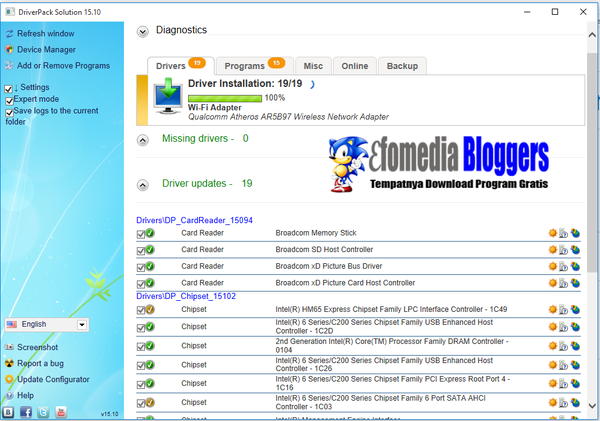The width and height of the screenshot is (600, 421).
Task: Click the 'Driver updates - 19' heading text
Action: 207,183
